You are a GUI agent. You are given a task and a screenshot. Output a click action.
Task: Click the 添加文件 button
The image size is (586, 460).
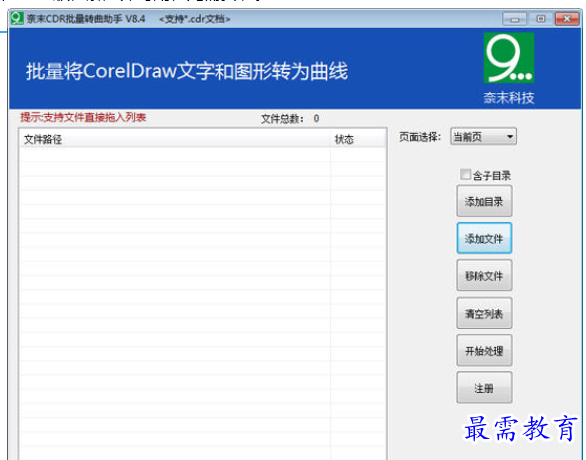click(484, 238)
